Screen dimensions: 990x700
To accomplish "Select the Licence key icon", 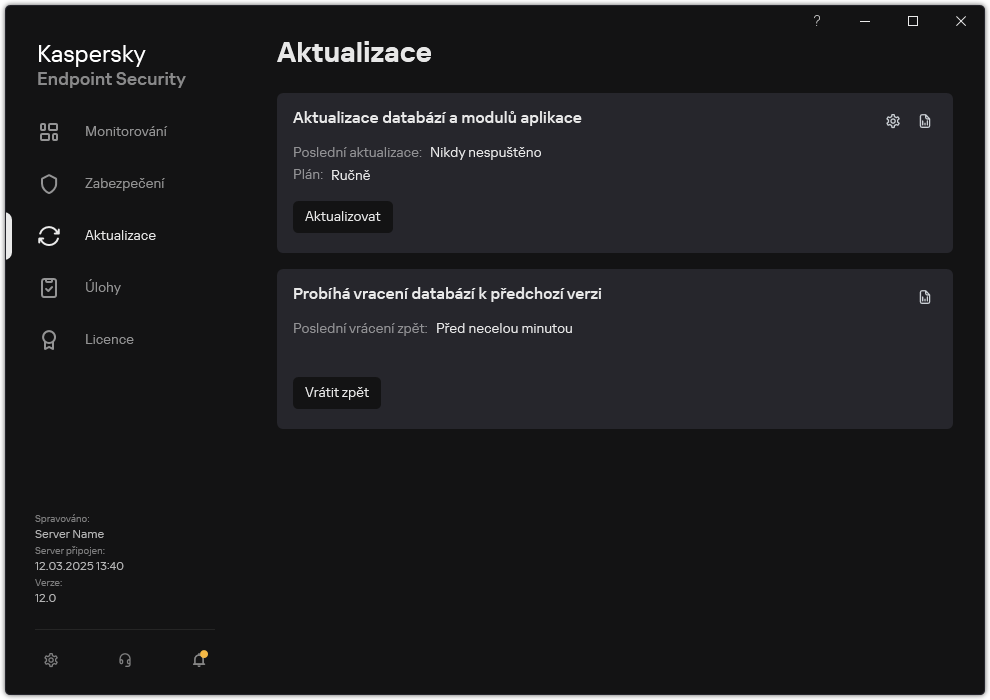I will pyautogui.click(x=48, y=339).
